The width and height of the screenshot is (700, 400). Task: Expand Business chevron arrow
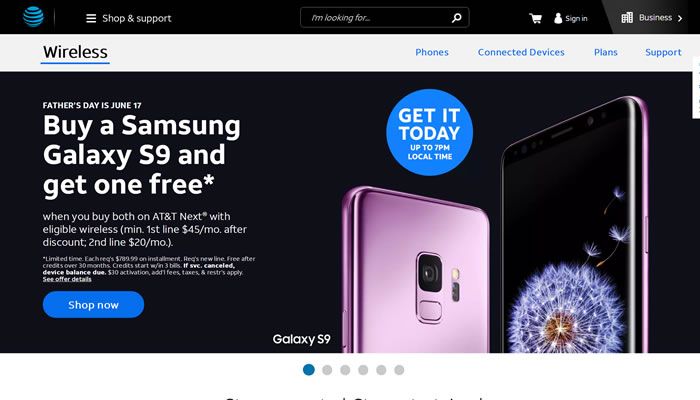[680, 18]
